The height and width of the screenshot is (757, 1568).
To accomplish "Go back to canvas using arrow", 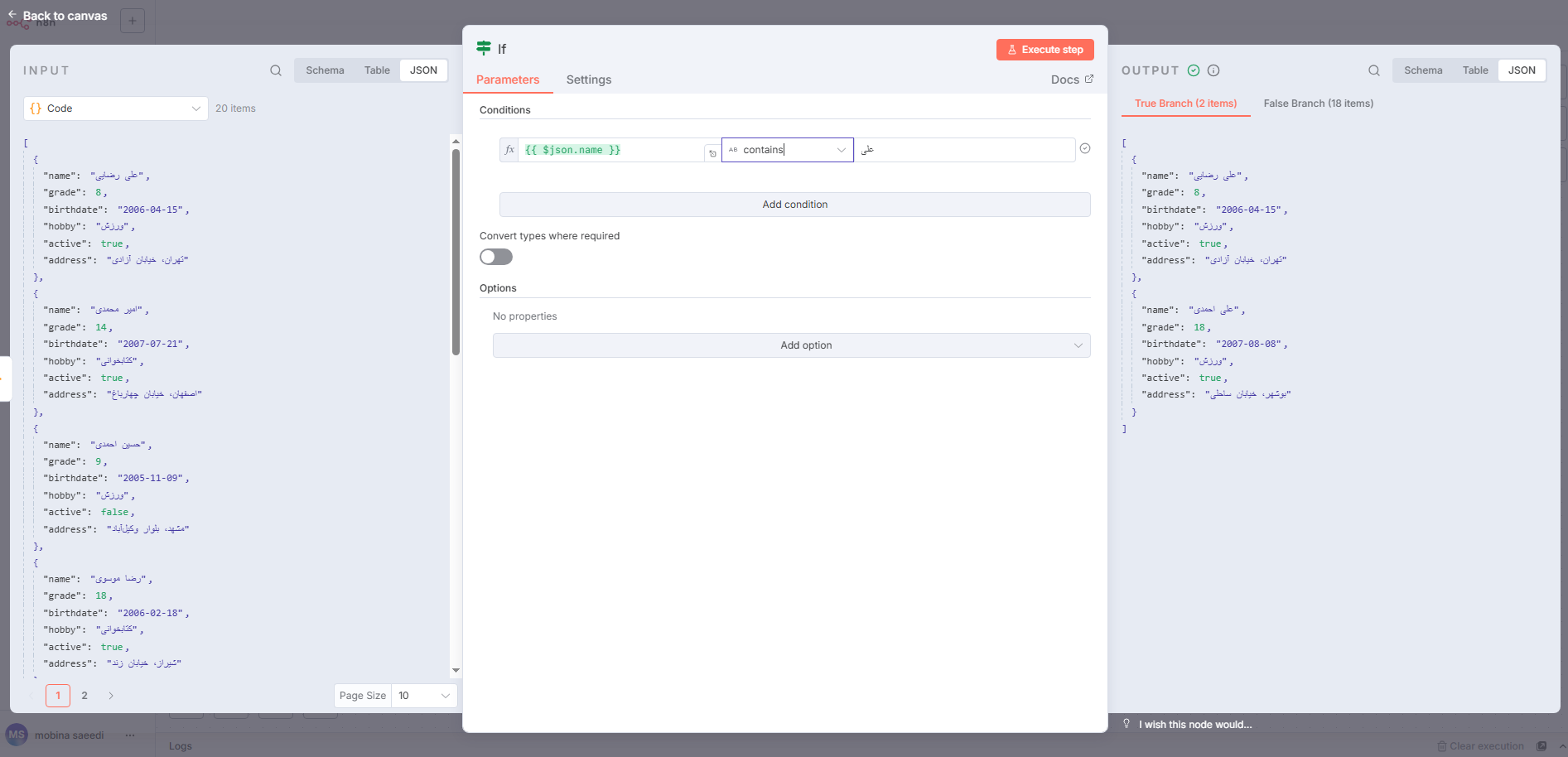I will (x=12, y=15).
